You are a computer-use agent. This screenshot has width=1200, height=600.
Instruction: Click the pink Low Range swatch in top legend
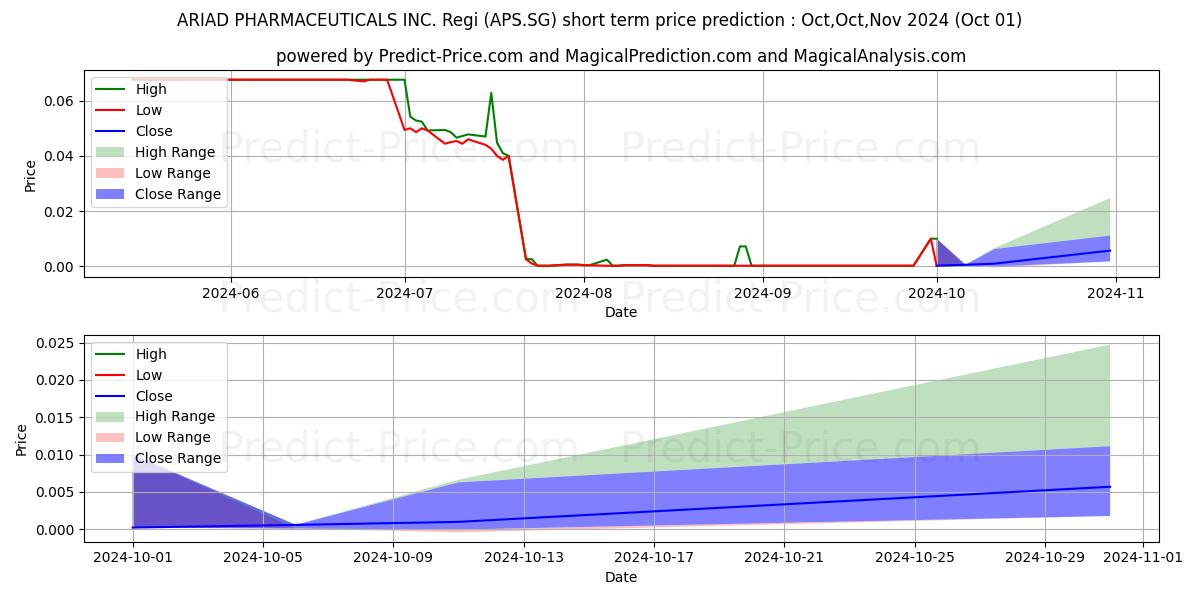[x=114, y=173]
